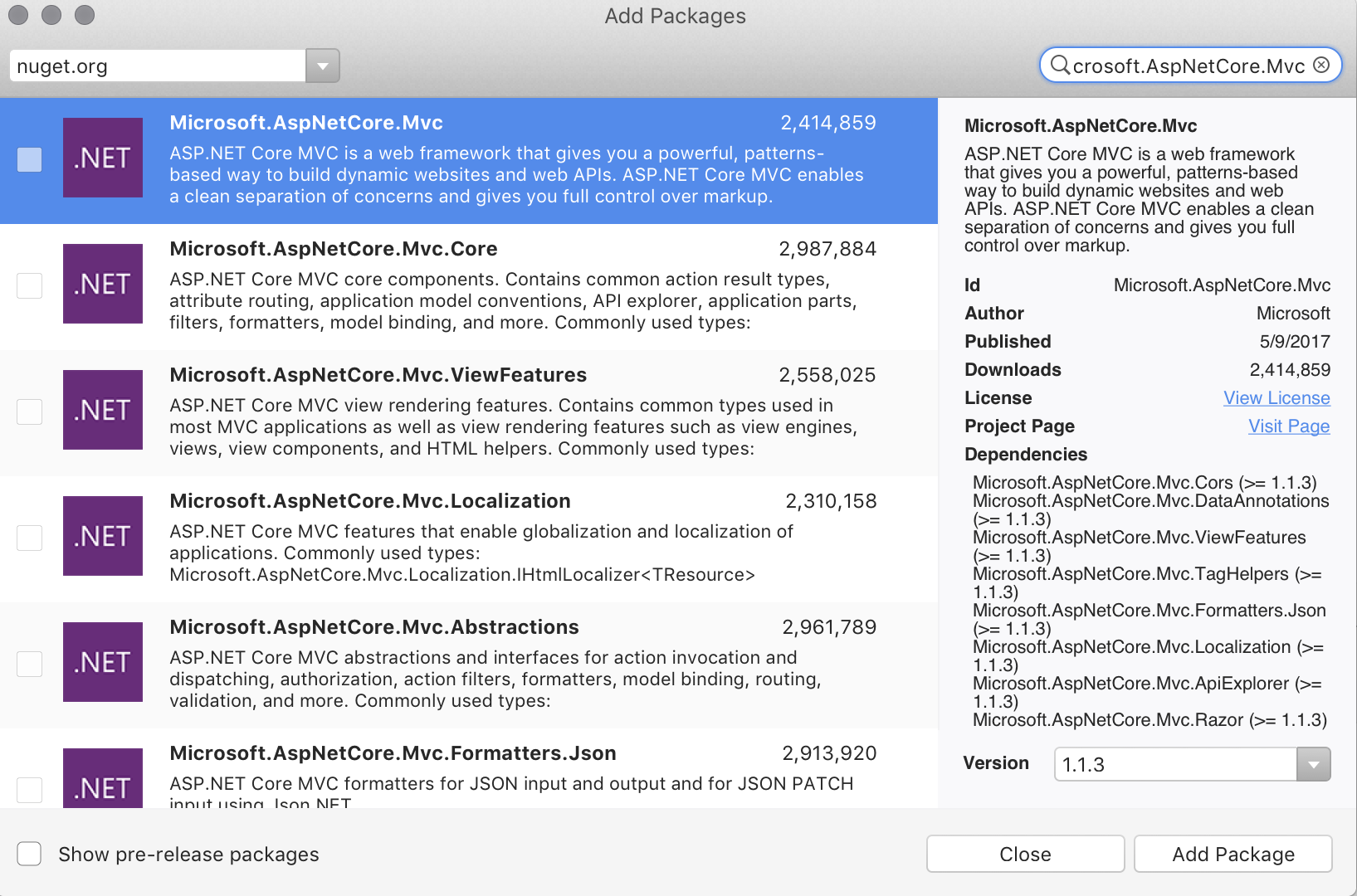Click the Mvc.TagHelpers dependency entry
The width and height of the screenshot is (1357, 896).
tap(1147, 583)
